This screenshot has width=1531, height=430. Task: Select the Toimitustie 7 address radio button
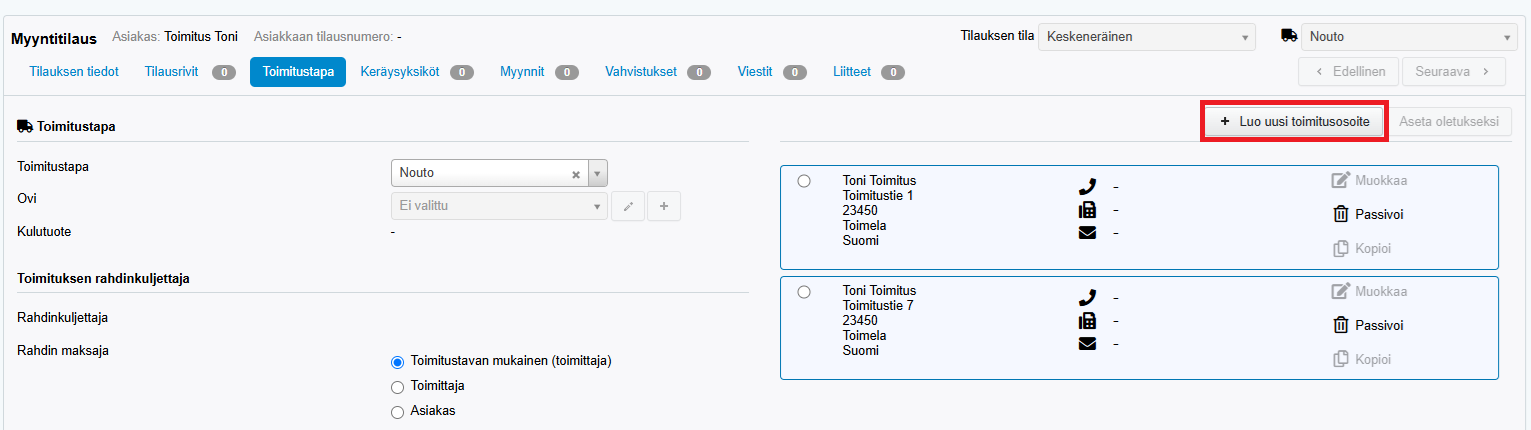point(804,292)
